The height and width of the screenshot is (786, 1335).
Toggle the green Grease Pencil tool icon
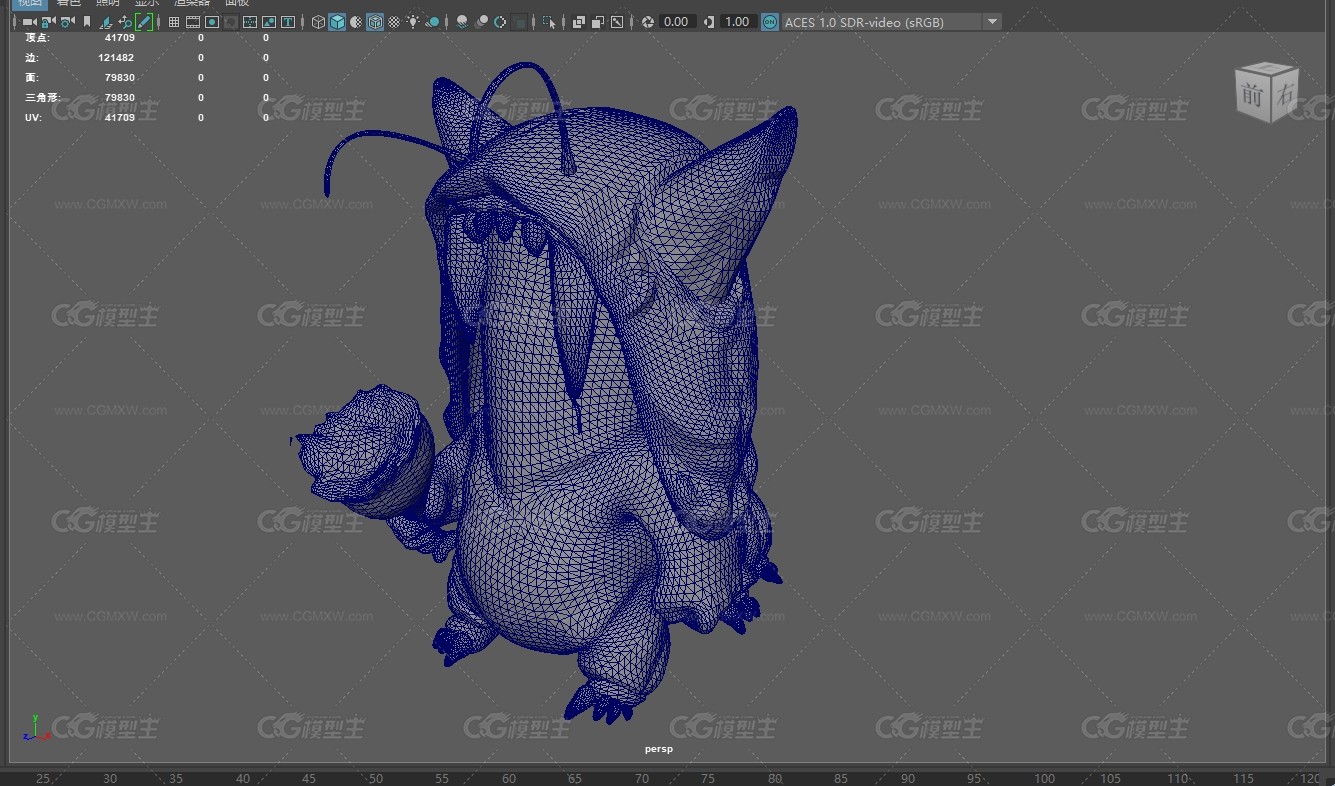[x=144, y=21]
